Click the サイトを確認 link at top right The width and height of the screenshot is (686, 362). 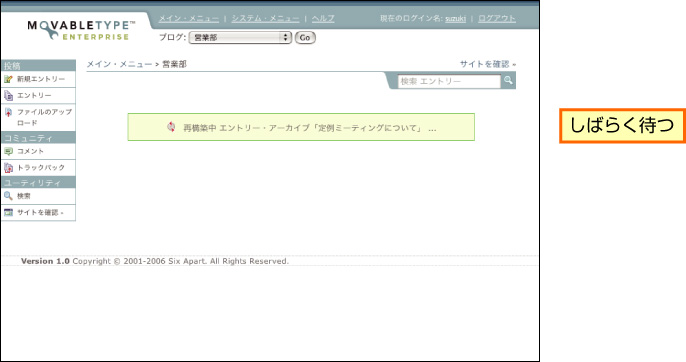[x=487, y=64]
